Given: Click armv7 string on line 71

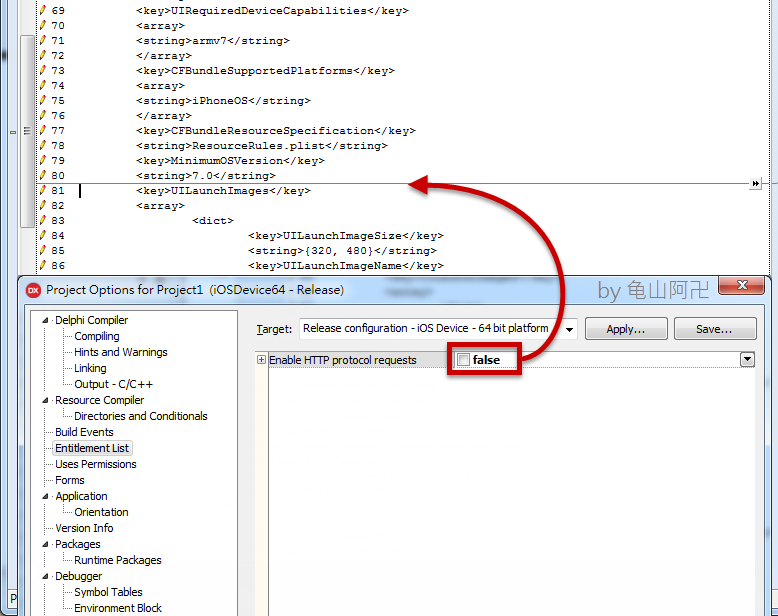Looking at the screenshot, I should point(213,41).
